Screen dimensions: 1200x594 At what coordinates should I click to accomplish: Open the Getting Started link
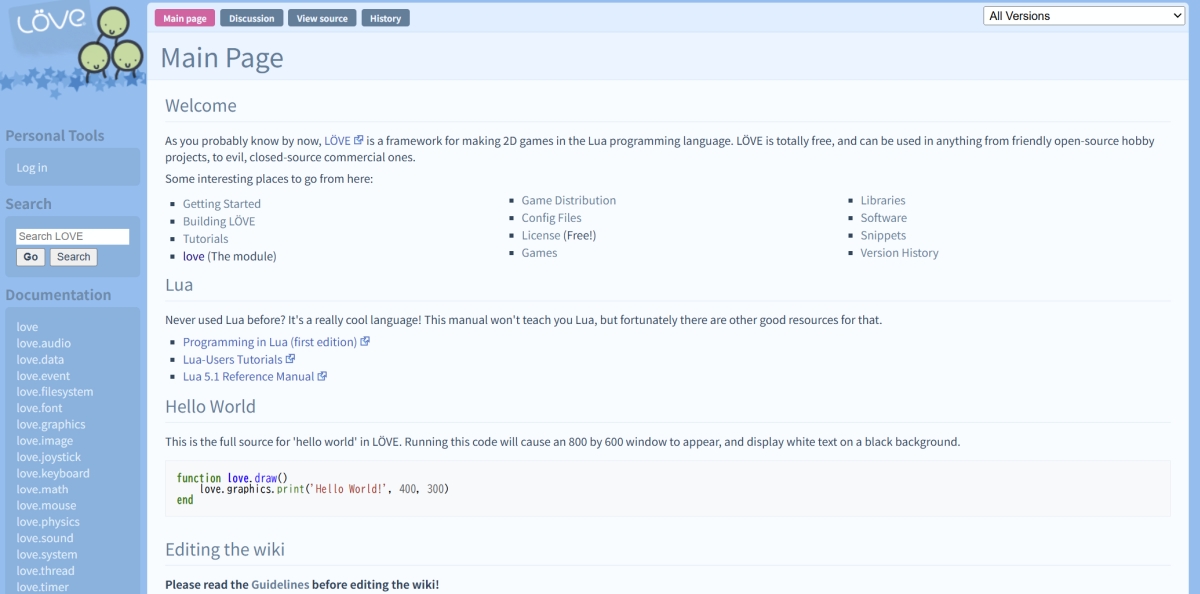(x=221, y=204)
